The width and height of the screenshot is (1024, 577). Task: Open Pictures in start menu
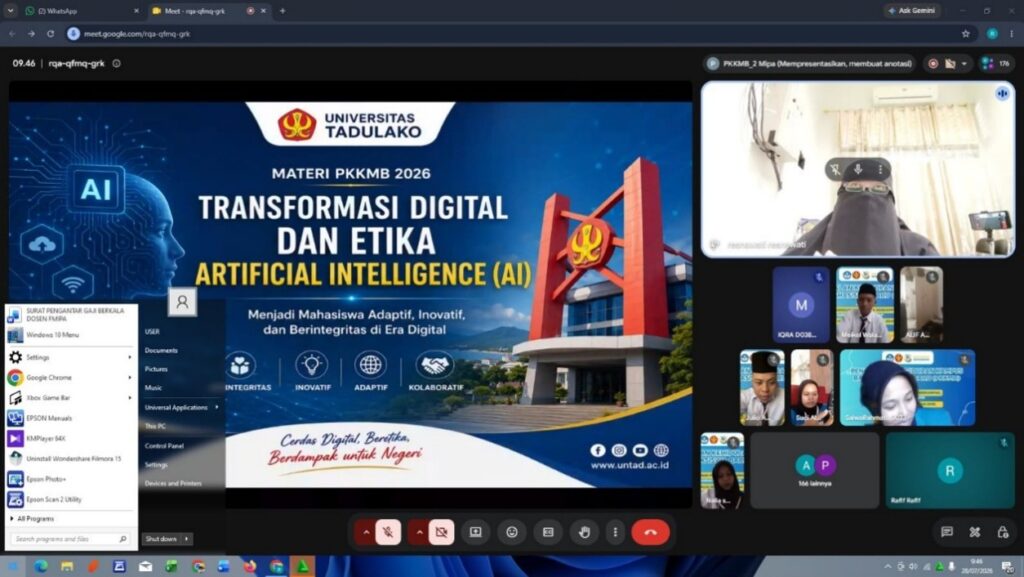click(156, 369)
